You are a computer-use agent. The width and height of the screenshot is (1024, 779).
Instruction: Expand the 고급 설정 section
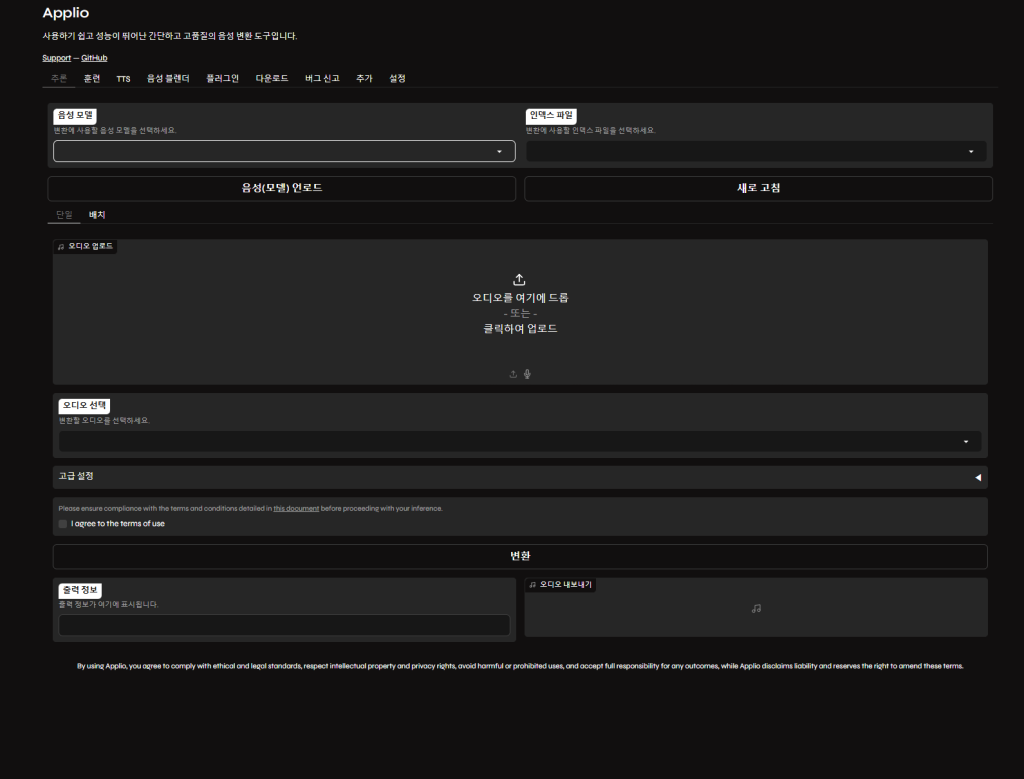click(519, 477)
